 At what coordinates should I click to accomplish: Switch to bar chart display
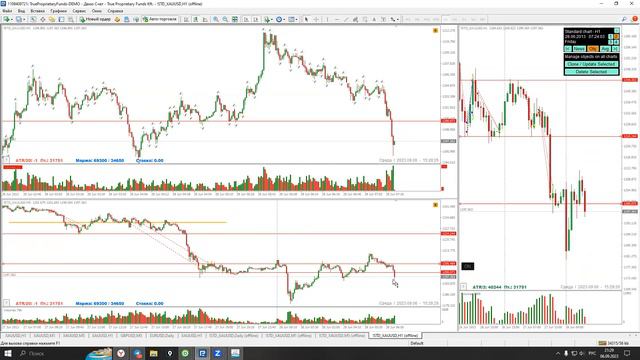[186, 19]
